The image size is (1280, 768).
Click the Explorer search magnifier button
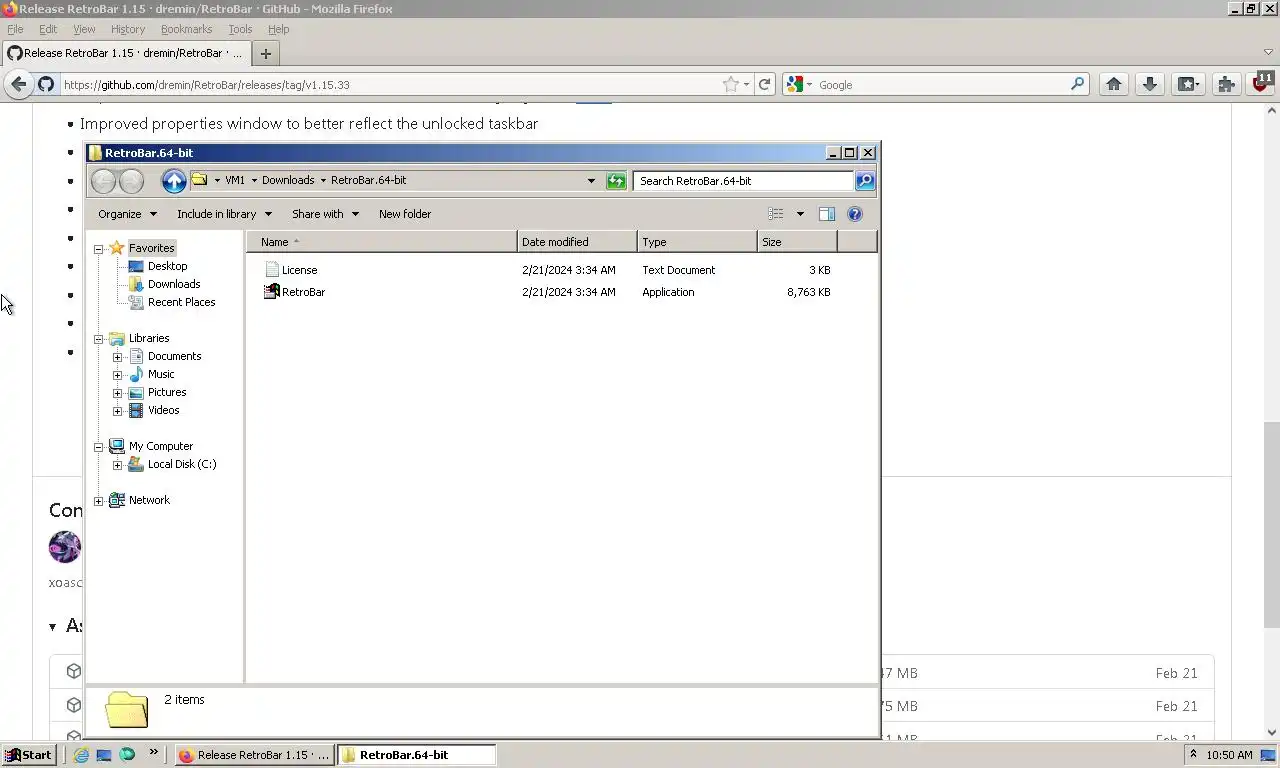865,181
